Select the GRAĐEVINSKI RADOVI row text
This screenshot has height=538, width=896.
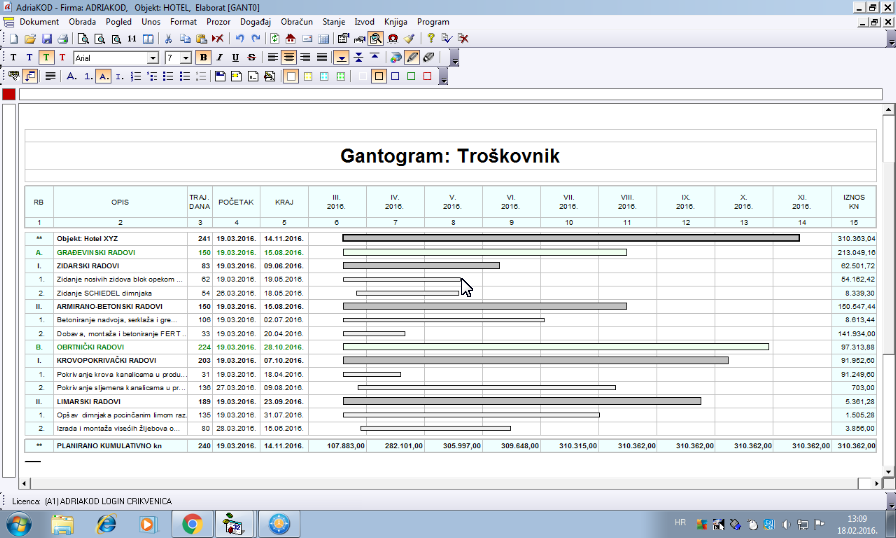(96, 252)
